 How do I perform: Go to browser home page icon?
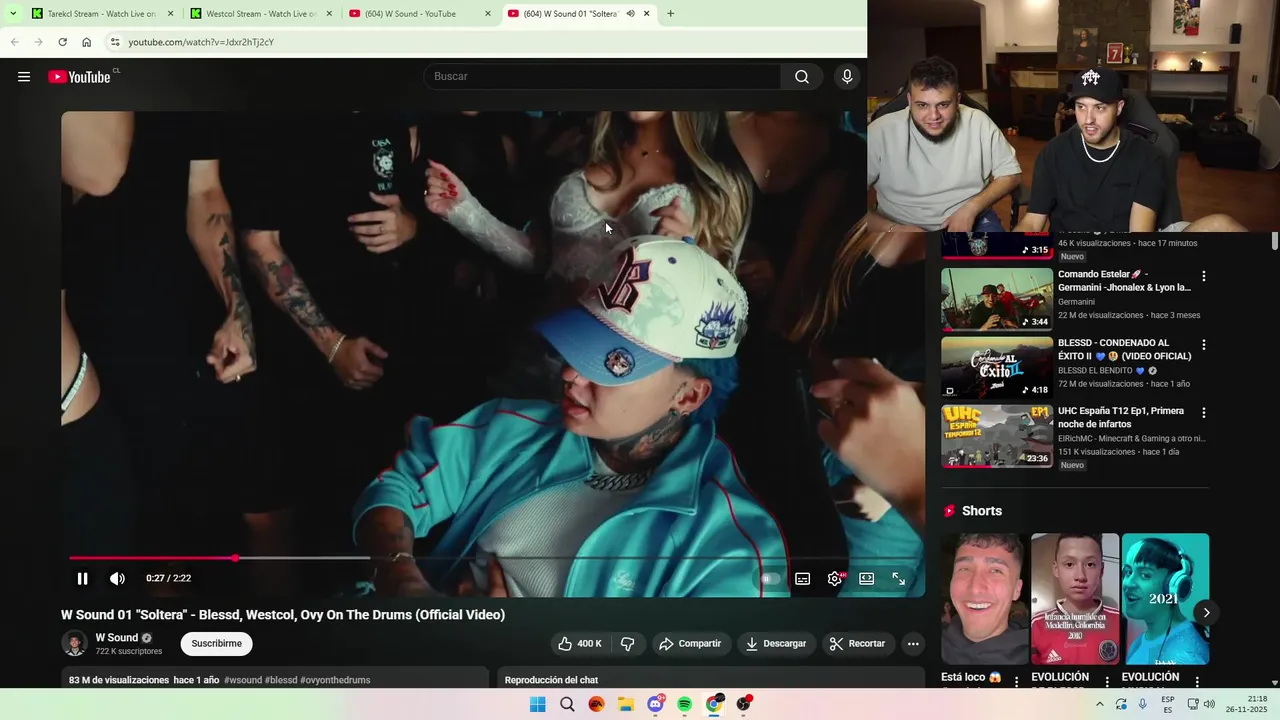[87, 42]
